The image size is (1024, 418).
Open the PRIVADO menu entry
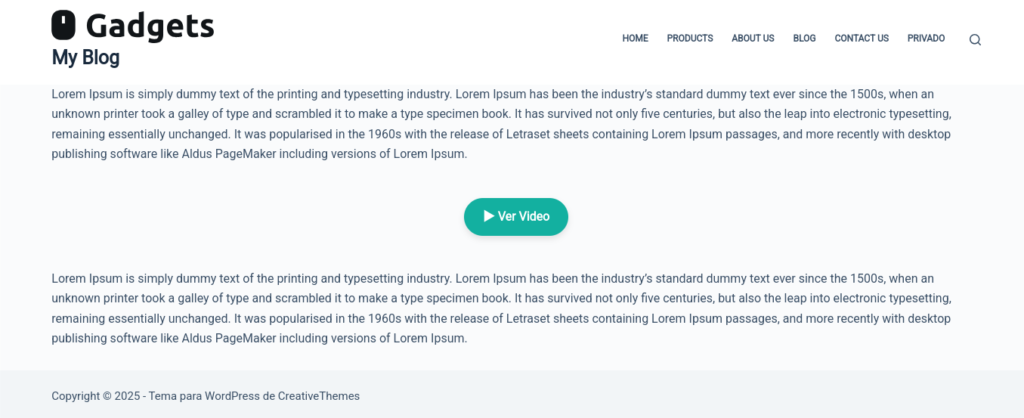tap(926, 39)
